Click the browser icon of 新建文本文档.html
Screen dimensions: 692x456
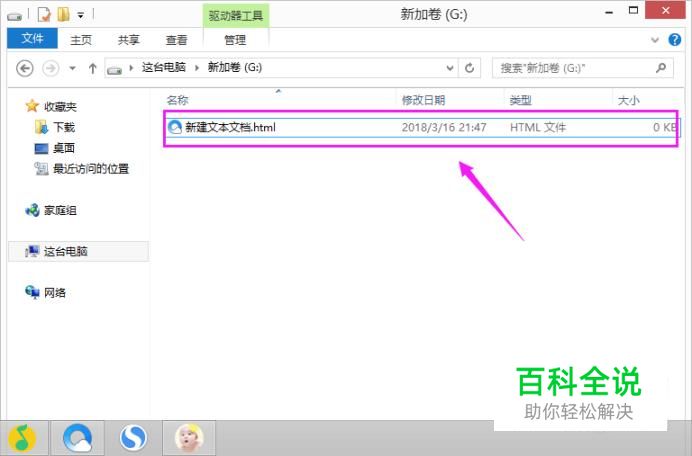point(175,128)
